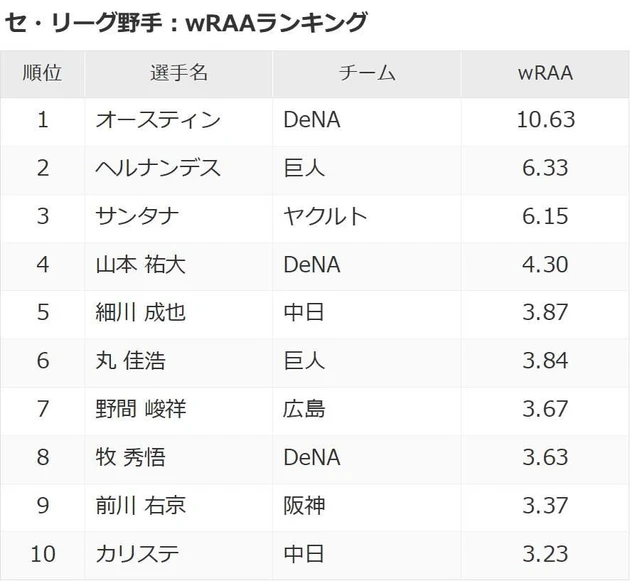The width and height of the screenshot is (630, 581).
Task: Select player 野間 峻祥
Action: point(140,408)
